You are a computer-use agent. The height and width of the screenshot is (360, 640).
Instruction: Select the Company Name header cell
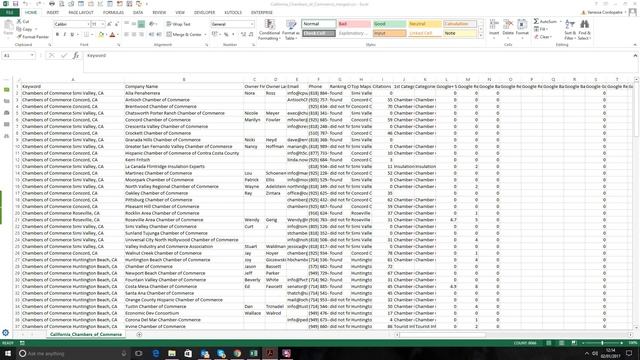point(183,87)
